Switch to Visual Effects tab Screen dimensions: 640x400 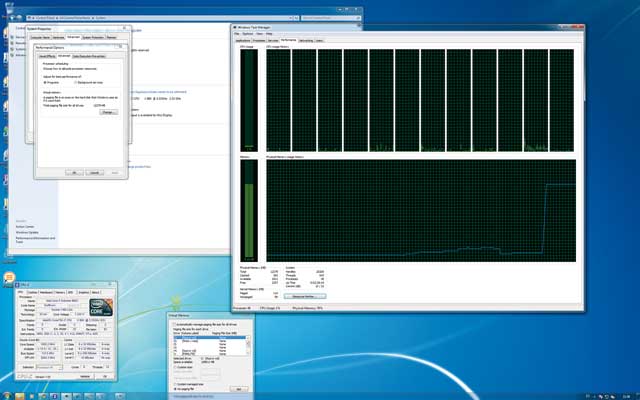coord(47,56)
